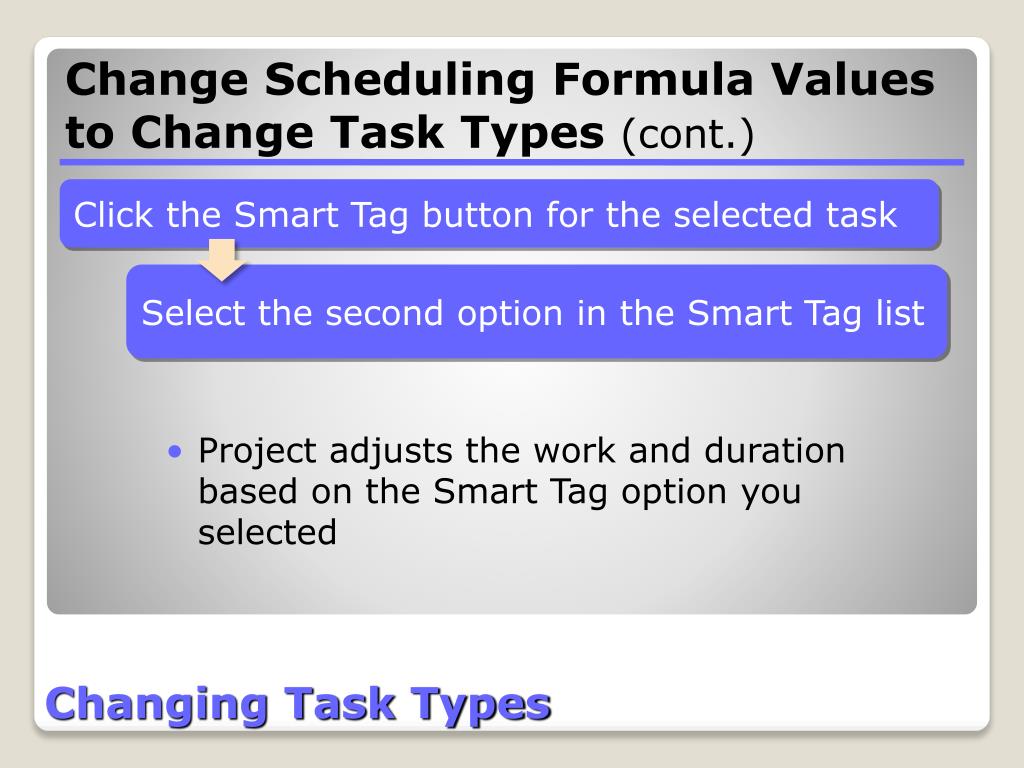Select the 'Change Scheduling Formula Values' title line

click(500, 81)
